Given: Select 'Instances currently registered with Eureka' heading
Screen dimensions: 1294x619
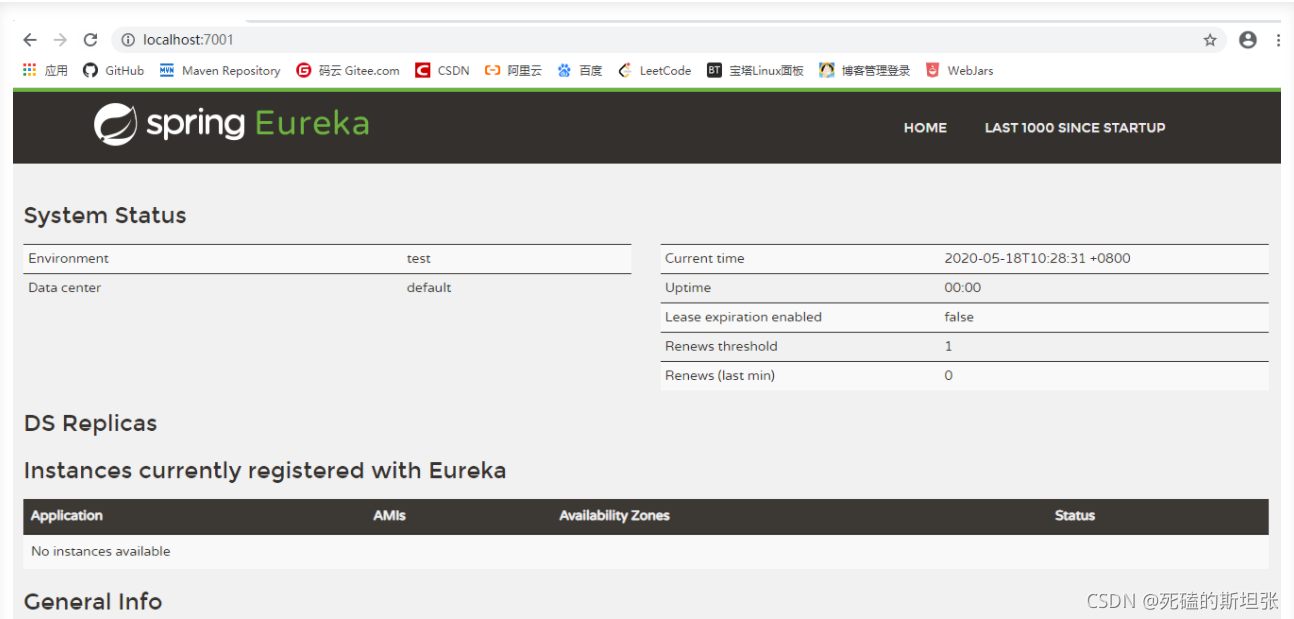Looking at the screenshot, I should [265, 470].
